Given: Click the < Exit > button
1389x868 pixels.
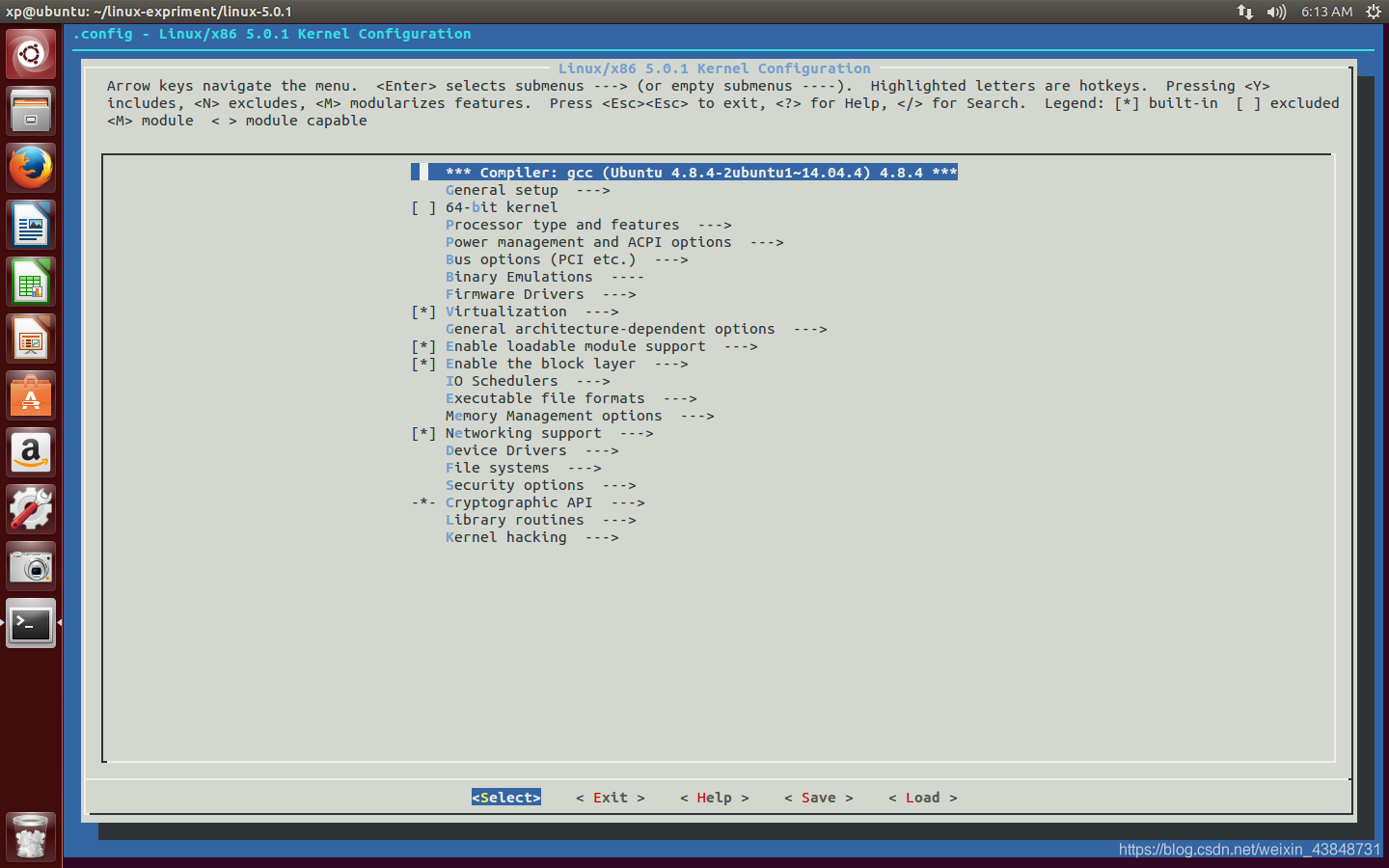Looking at the screenshot, I should [x=611, y=798].
